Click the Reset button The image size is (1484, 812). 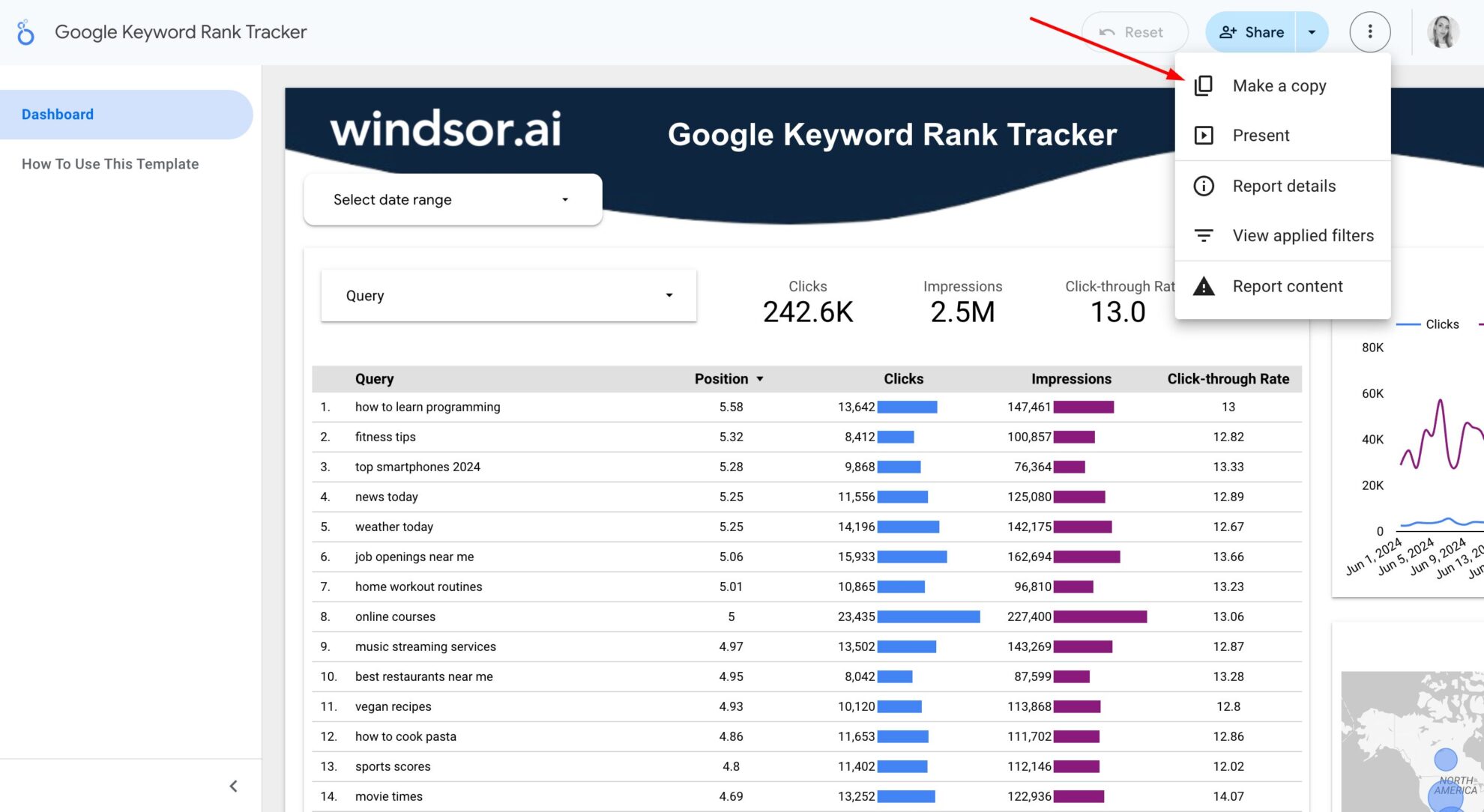(x=1135, y=31)
